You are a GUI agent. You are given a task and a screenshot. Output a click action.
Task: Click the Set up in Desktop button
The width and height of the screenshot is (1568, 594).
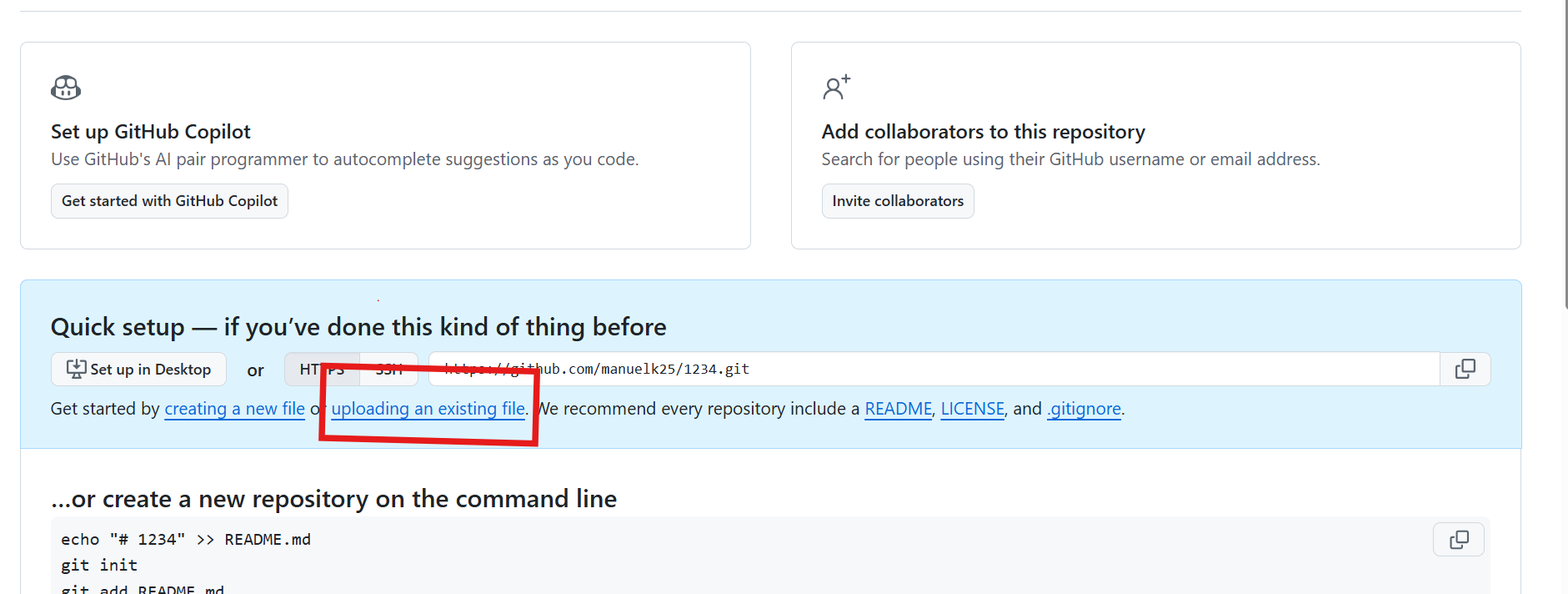coord(138,369)
